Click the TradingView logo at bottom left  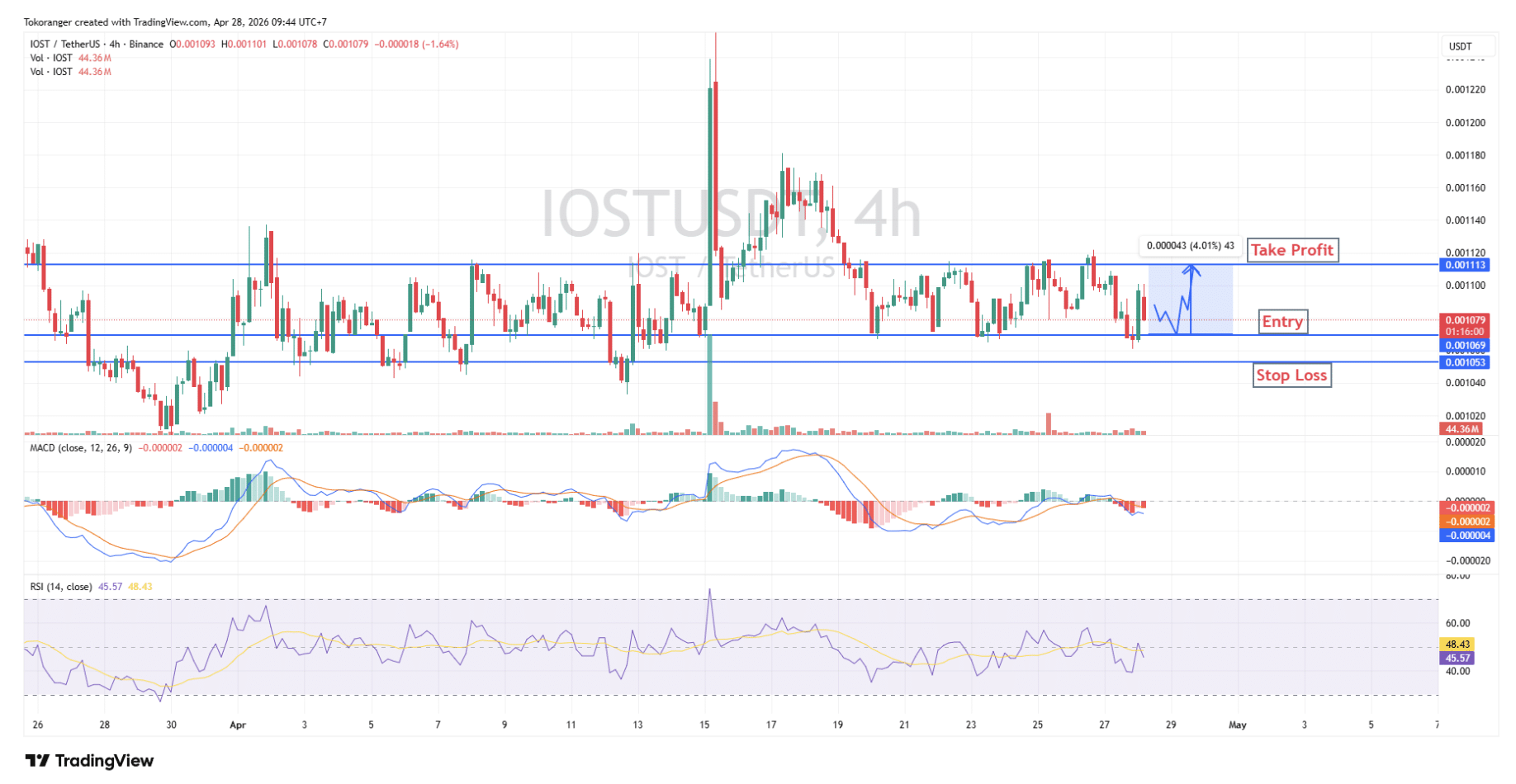click(89, 760)
